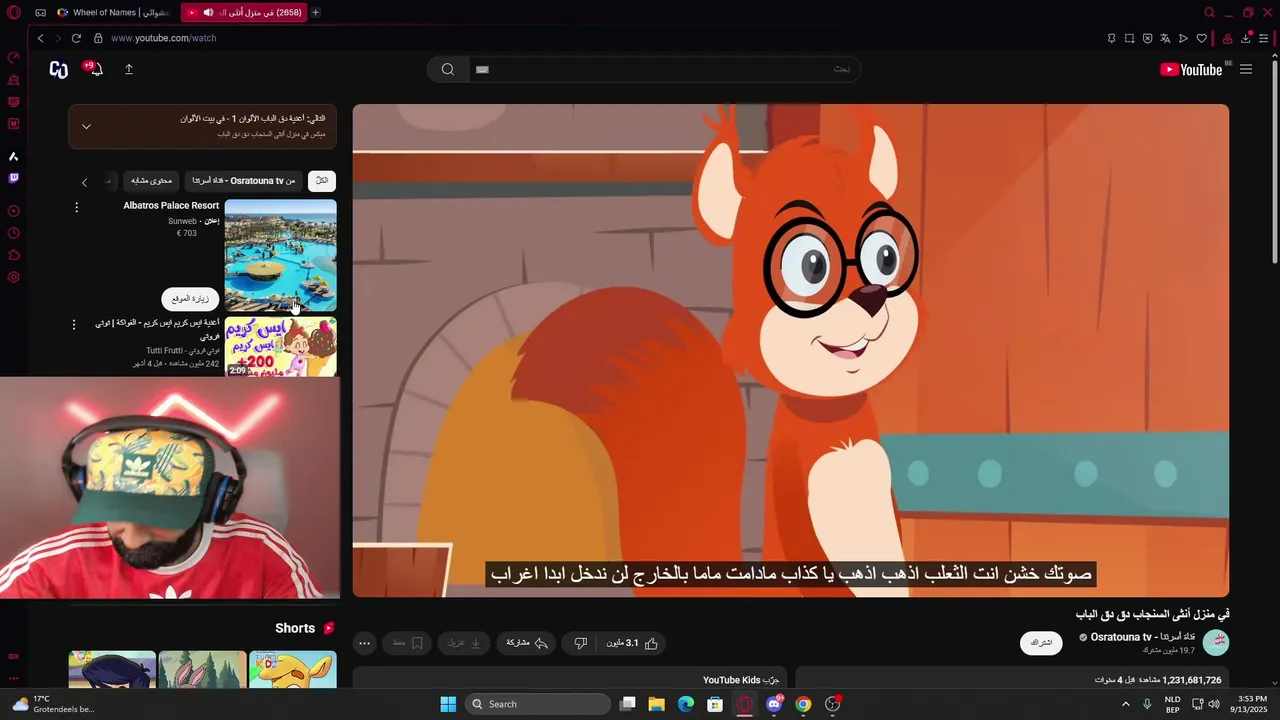Open the Opera GX main menu logo
Viewport: 1280px width, 720px height.
point(14,12)
